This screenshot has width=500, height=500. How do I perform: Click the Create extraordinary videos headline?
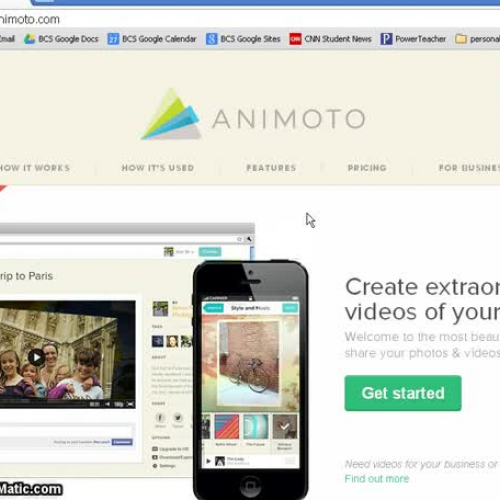pyautogui.click(x=422, y=299)
